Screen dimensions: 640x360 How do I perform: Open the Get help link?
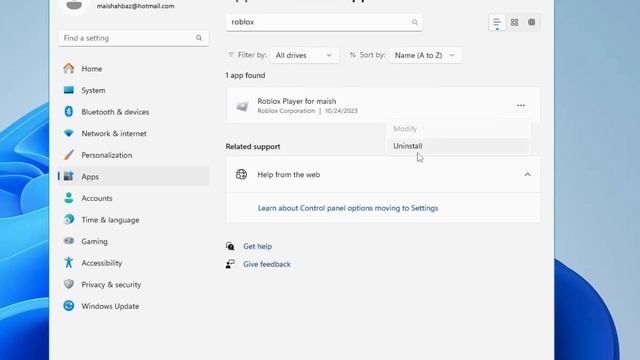click(258, 246)
